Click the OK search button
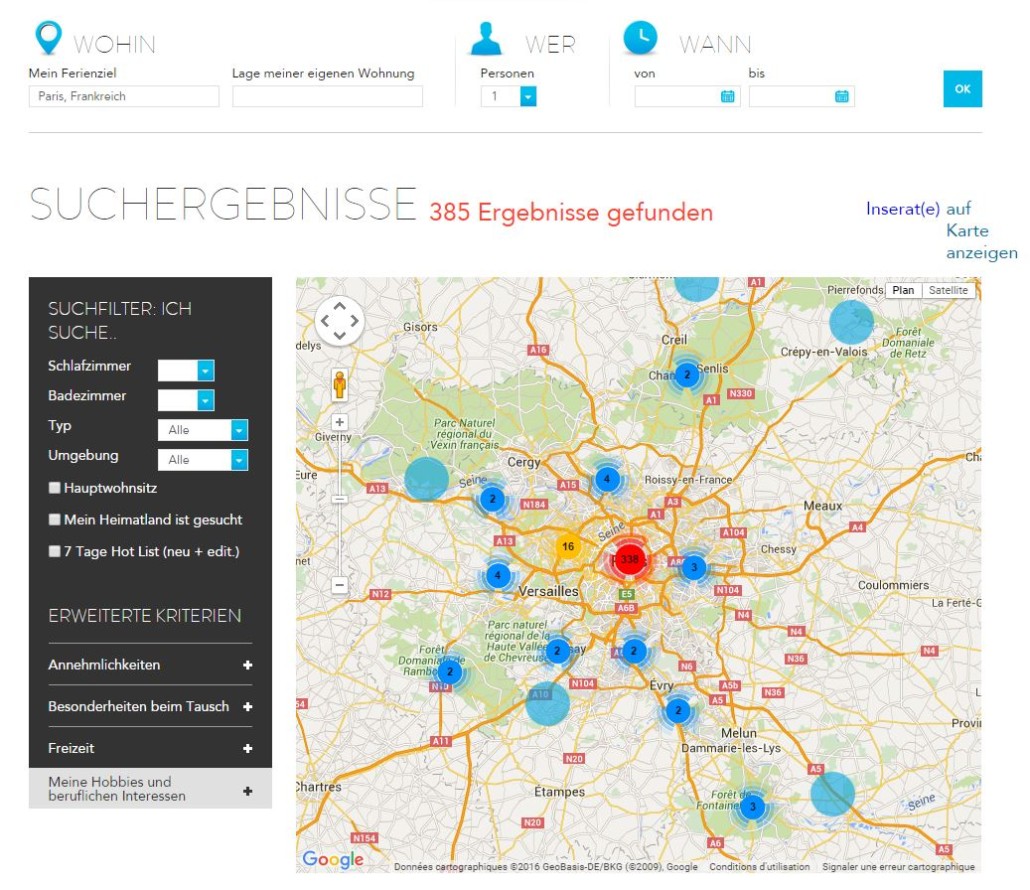This screenshot has width=1030, height=890. (962, 89)
